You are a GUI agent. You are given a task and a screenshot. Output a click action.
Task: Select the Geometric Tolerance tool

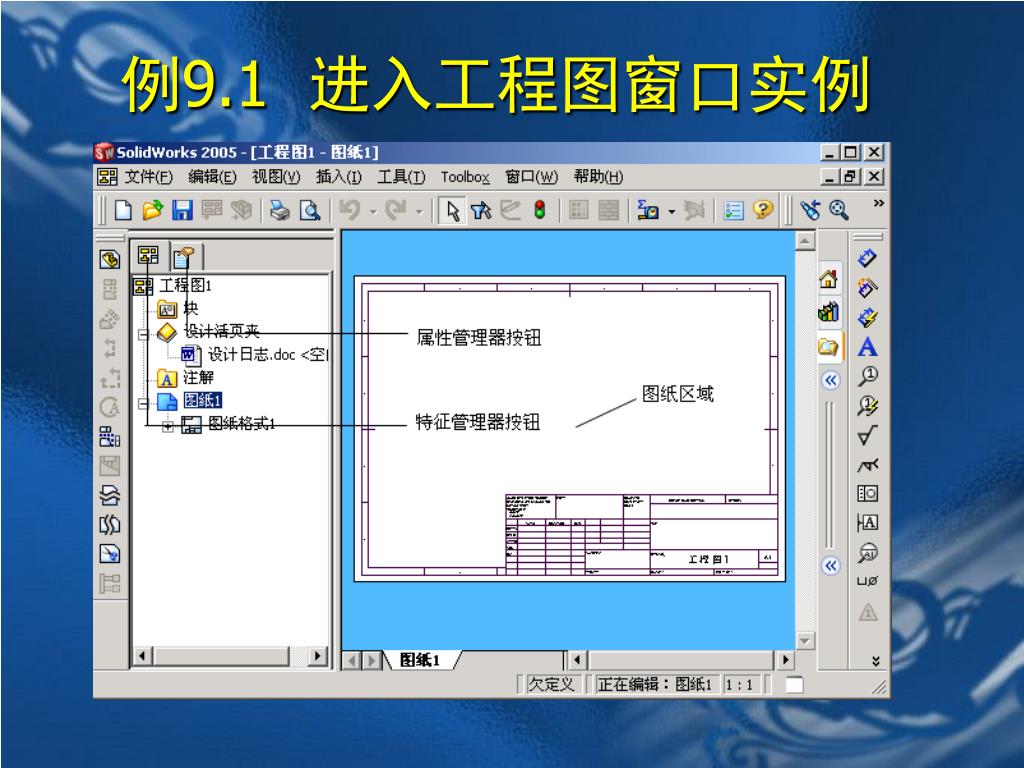[x=867, y=494]
